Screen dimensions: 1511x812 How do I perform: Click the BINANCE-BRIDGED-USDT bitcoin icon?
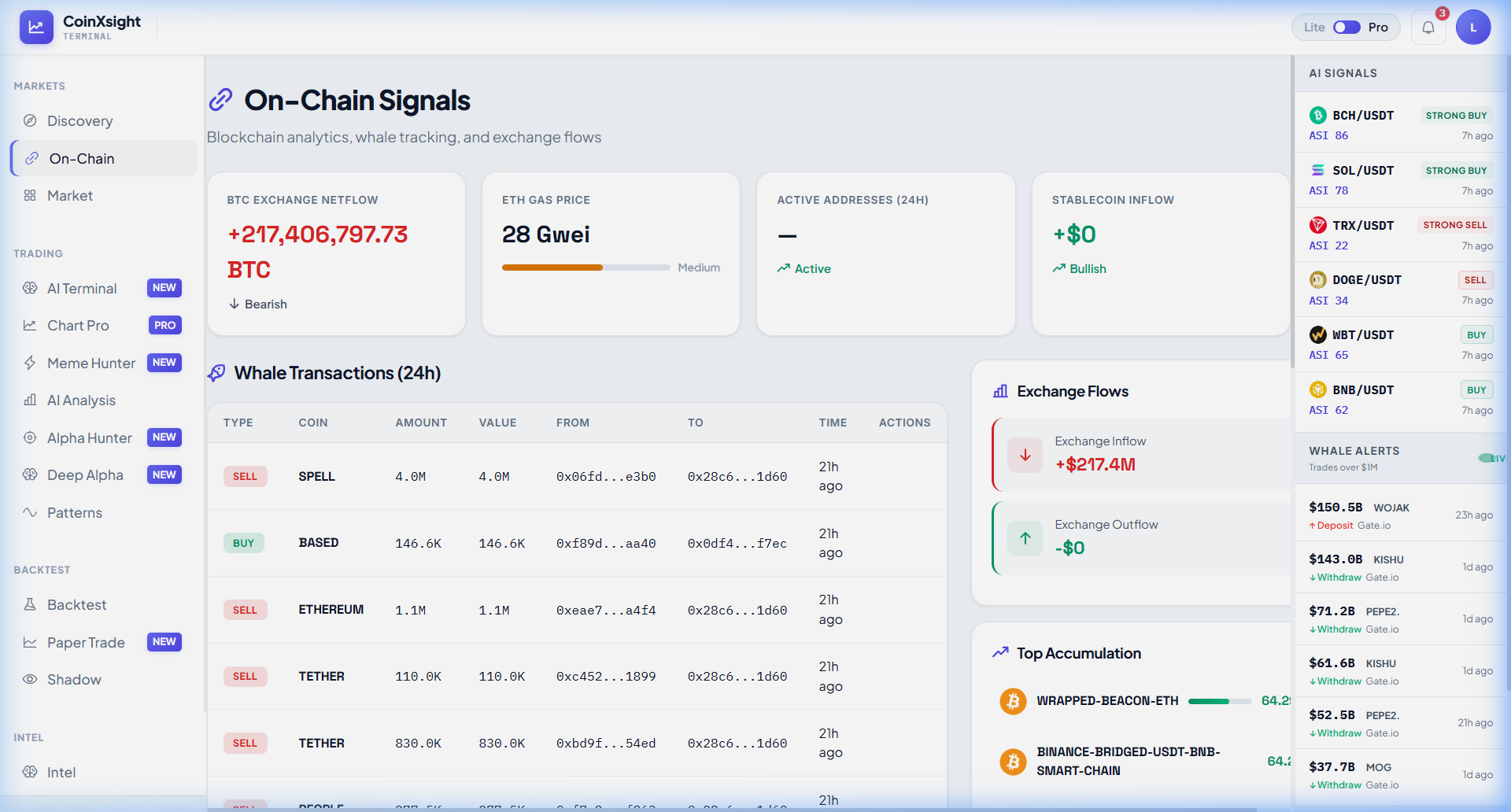1013,762
